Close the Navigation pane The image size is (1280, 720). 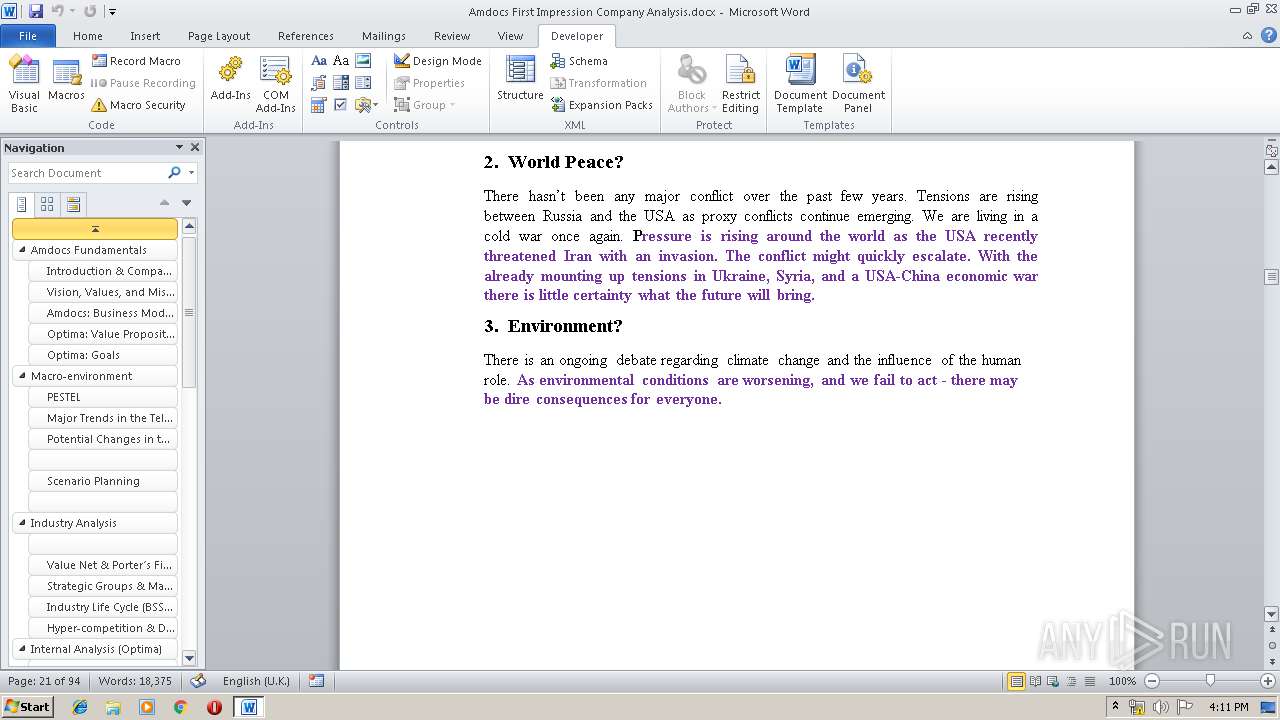coord(195,147)
